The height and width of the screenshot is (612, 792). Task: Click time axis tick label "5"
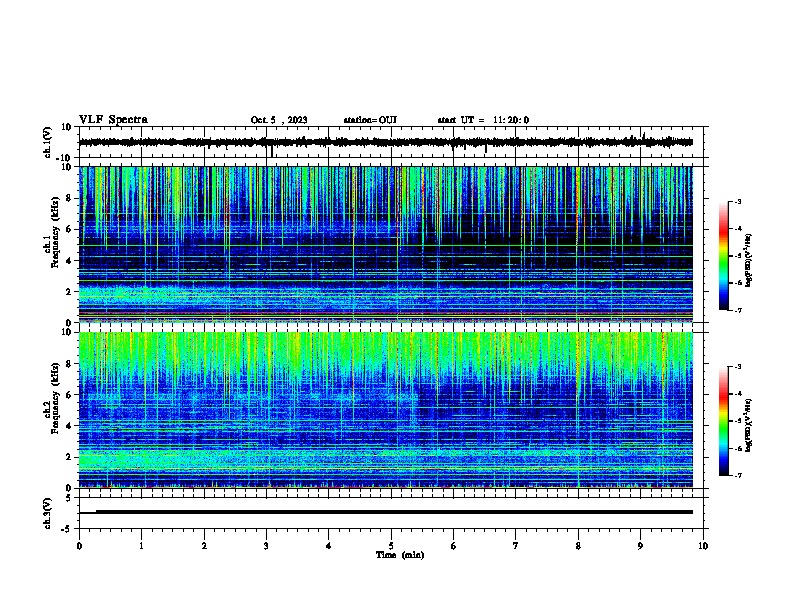click(x=391, y=546)
